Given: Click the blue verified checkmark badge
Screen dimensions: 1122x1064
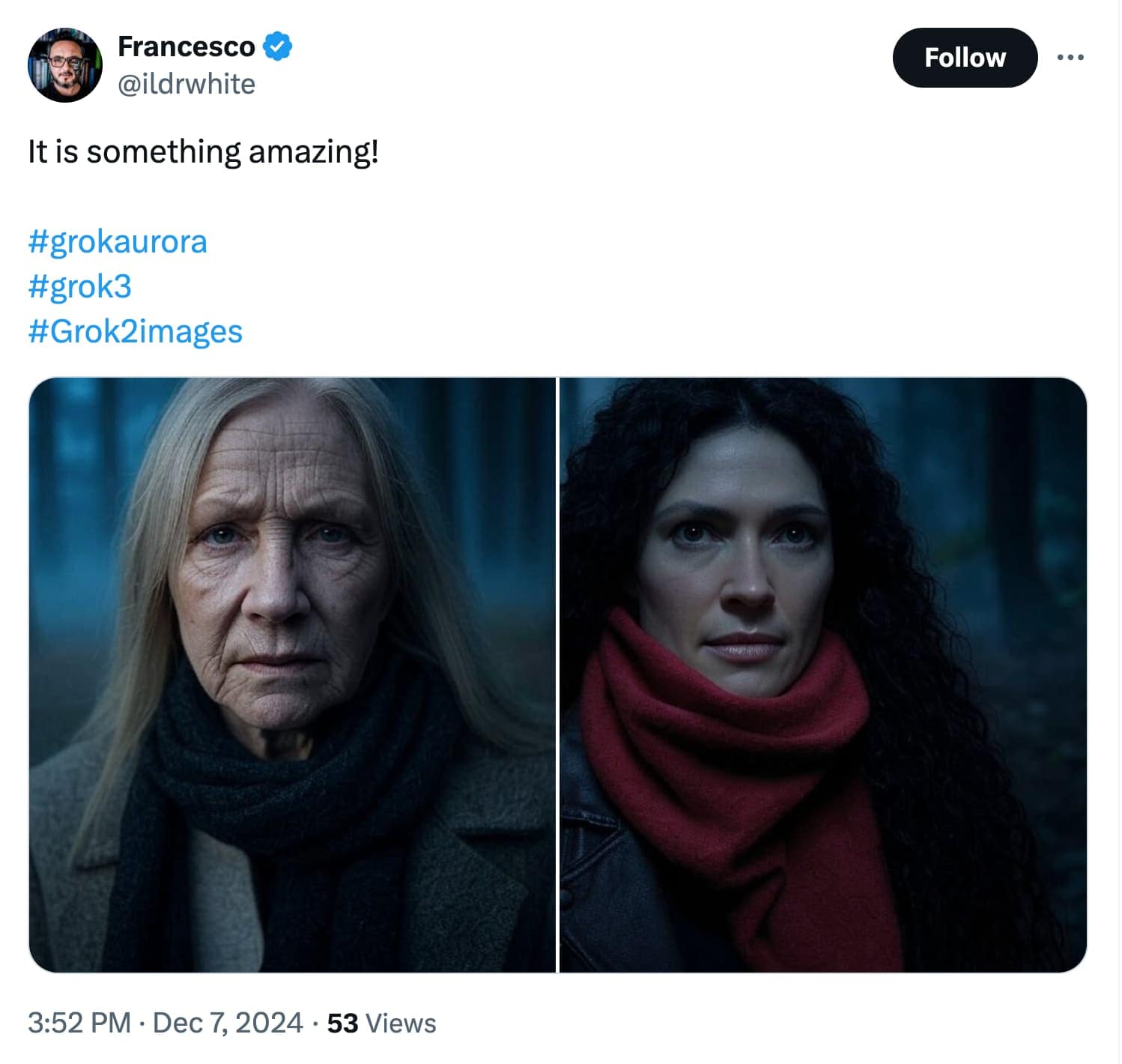Looking at the screenshot, I should (x=279, y=46).
